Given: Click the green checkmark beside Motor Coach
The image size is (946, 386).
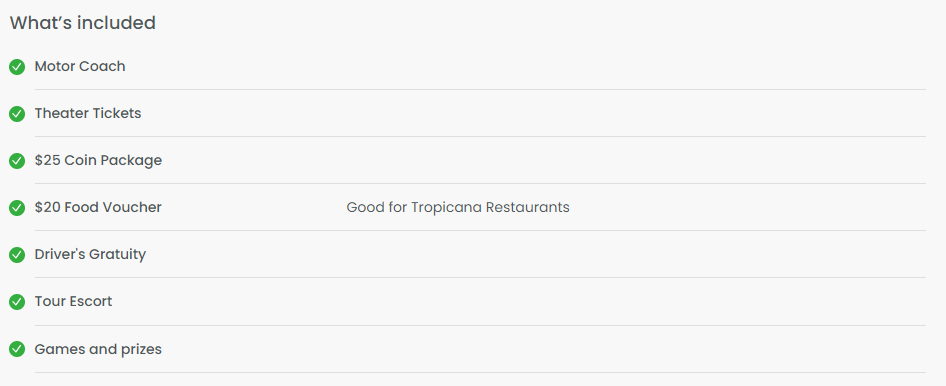Looking at the screenshot, I should pyautogui.click(x=17, y=67).
